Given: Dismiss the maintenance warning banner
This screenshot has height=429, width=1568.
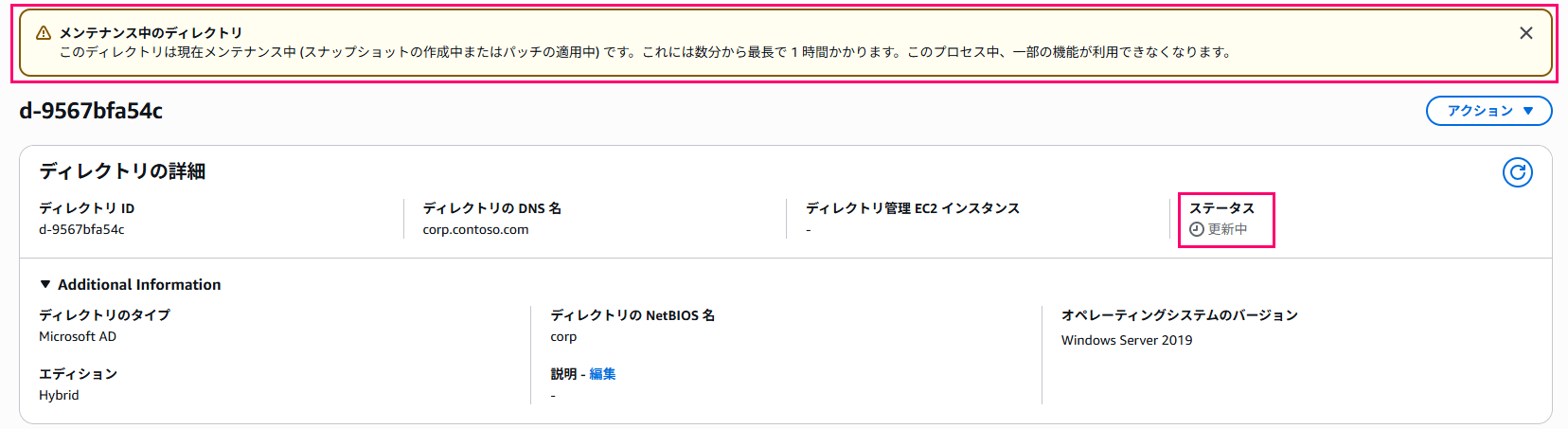Looking at the screenshot, I should point(1525,33).
